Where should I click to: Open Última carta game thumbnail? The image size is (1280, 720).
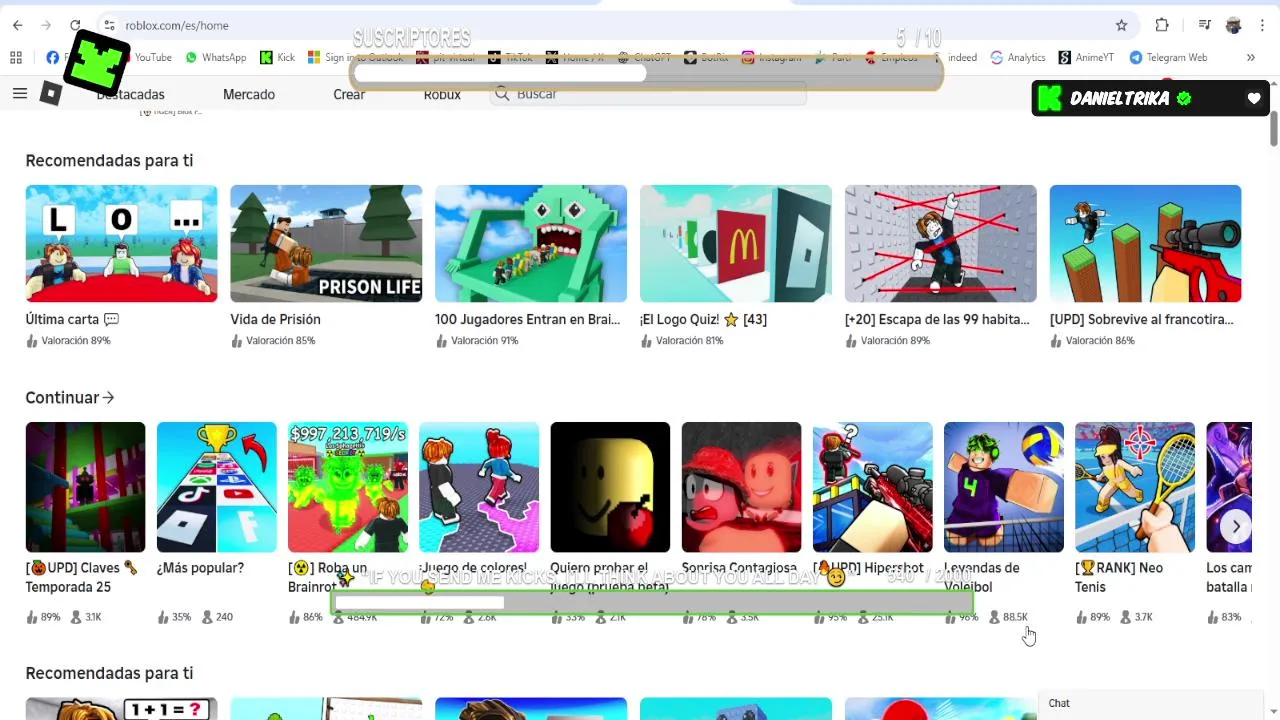tap(121, 243)
